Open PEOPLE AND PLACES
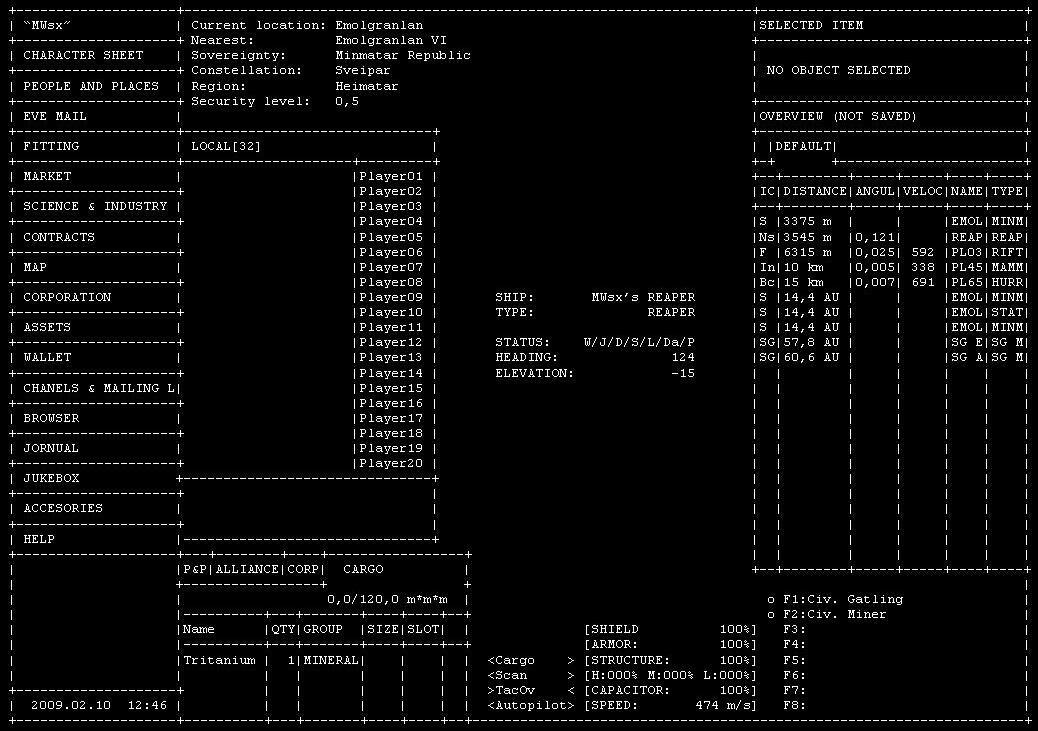The height and width of the screenshot is (731, 1038). click(91, 86)
